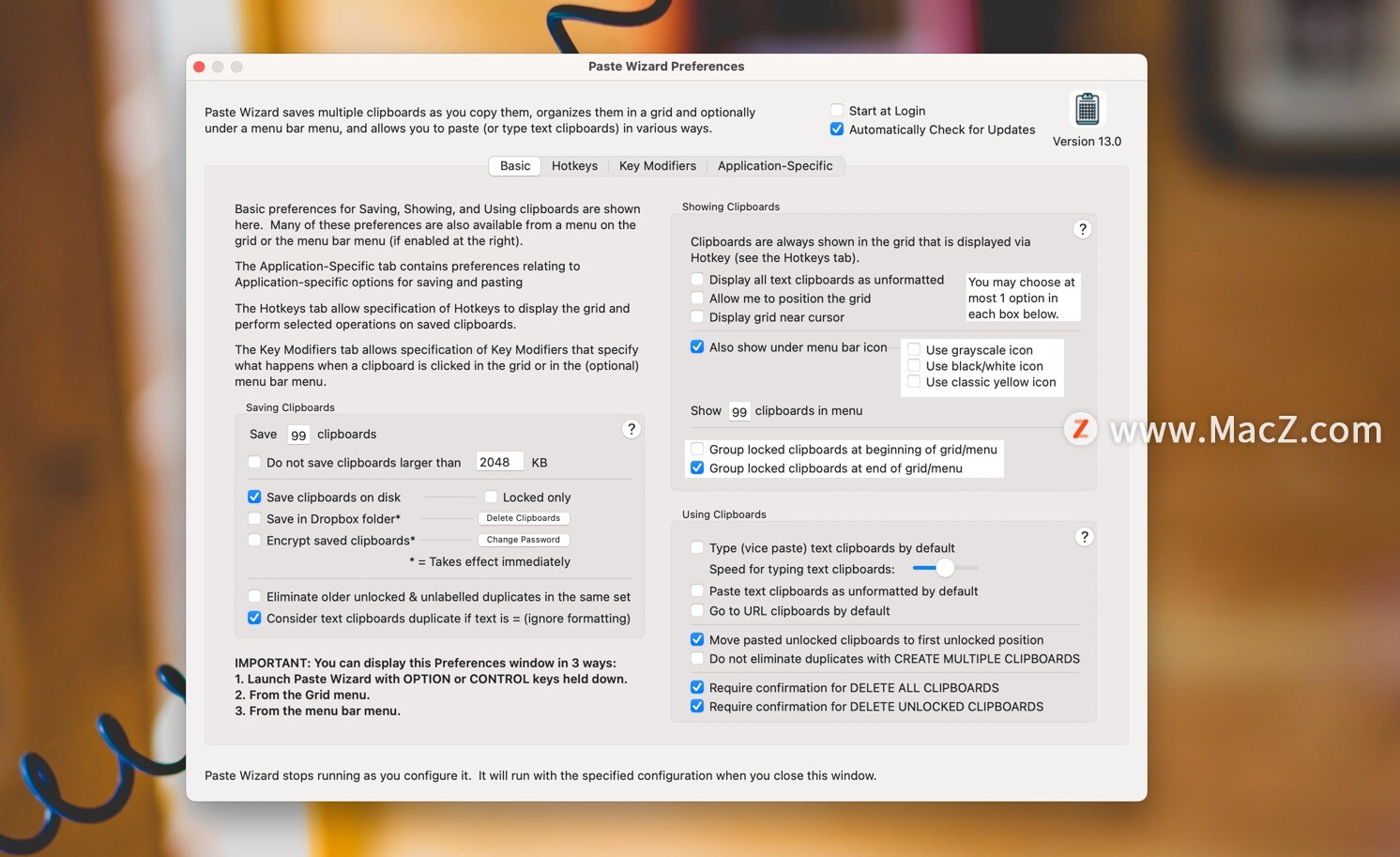The width and height of the screenshot is (1400, 857).
Task: Enable Start at Login
Action: [x=837, y=111]
